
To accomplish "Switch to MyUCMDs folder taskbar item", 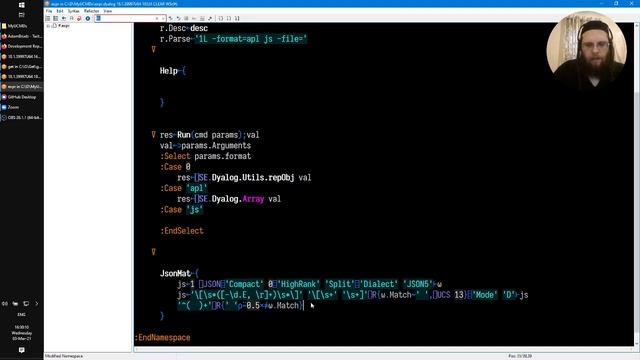I will 22,26.
